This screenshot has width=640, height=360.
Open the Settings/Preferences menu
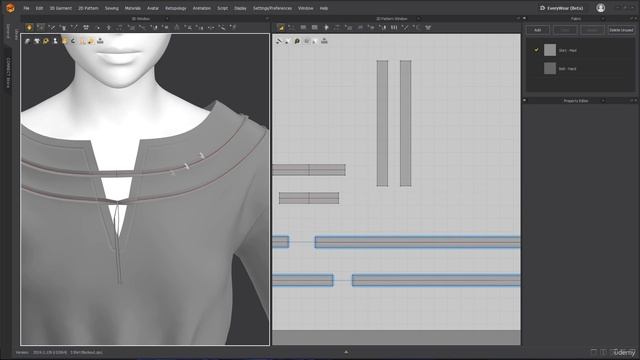tap(272, 8)
